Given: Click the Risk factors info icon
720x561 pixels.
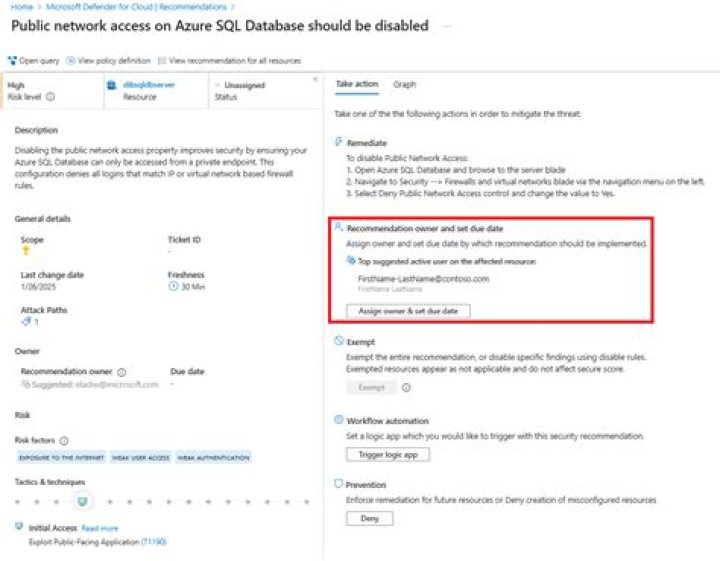Looking at the screenshot, I should 64,440.
